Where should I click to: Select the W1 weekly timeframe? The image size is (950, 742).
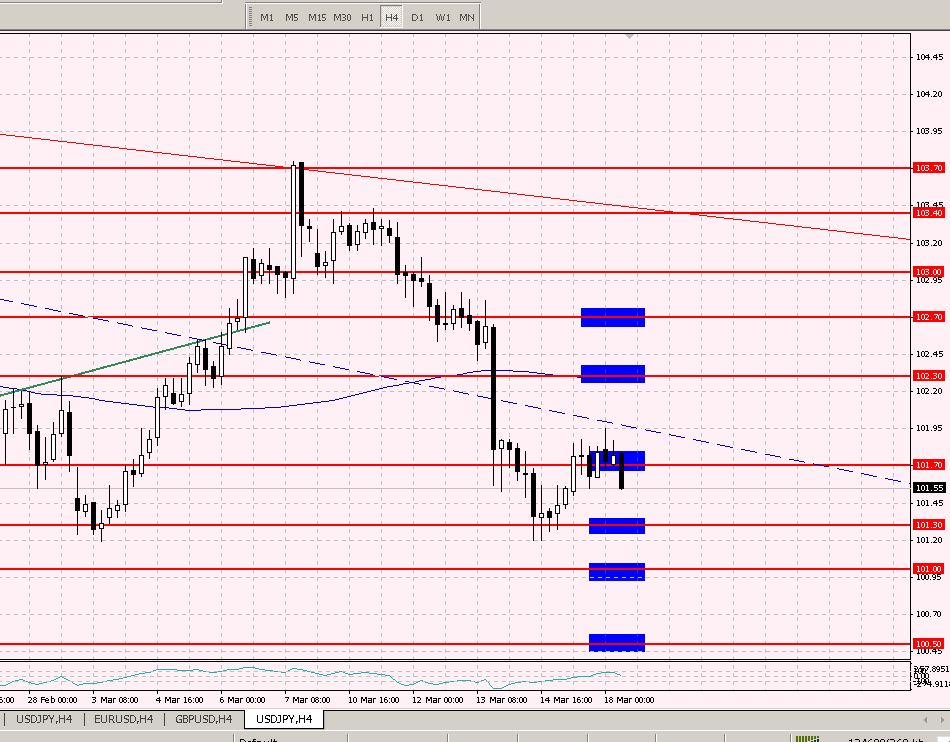pos(443,18)
